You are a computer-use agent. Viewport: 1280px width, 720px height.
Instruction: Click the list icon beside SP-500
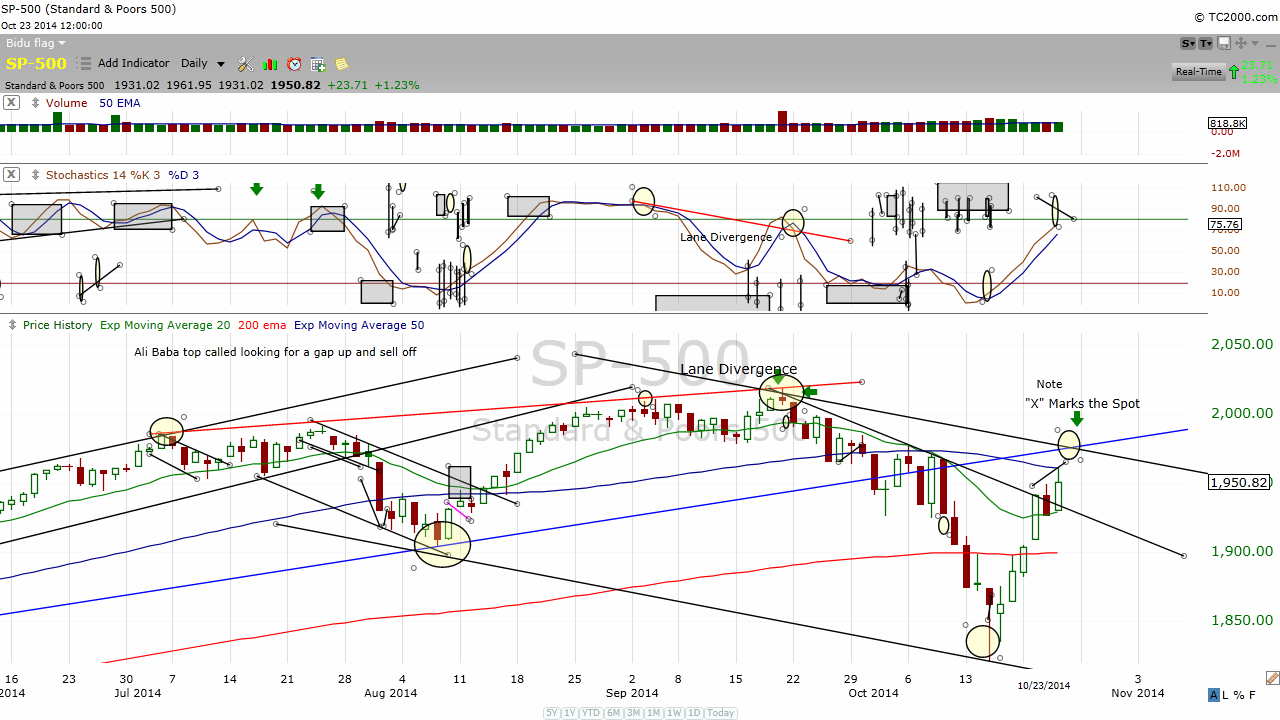(84, 64)
